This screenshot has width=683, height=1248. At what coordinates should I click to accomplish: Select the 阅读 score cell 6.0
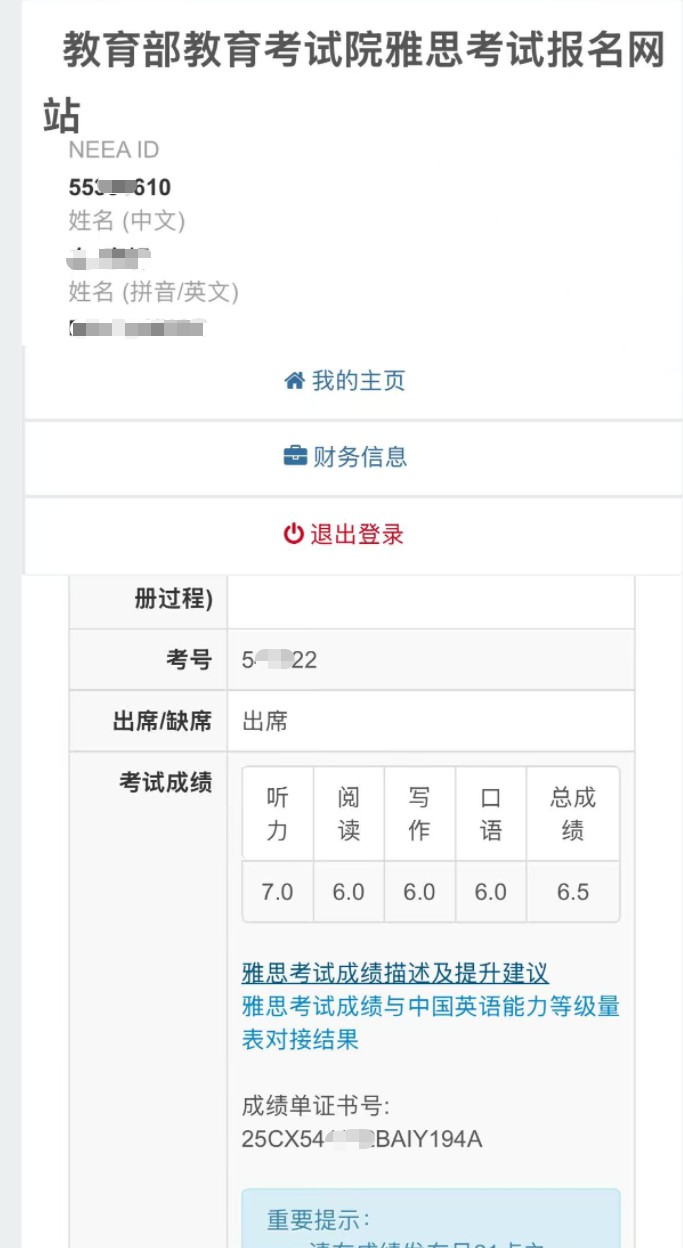pos(349,892)
